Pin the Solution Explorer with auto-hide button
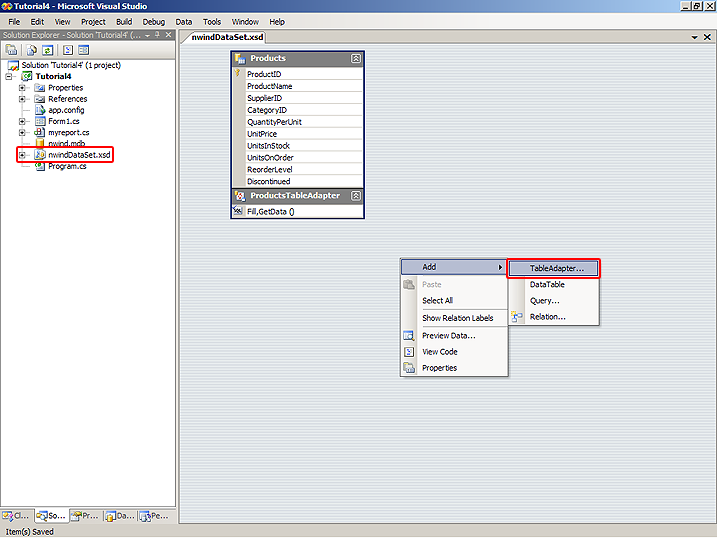This screenshot has width=717, height=538. pyautogui.click(x=158, y=35)
